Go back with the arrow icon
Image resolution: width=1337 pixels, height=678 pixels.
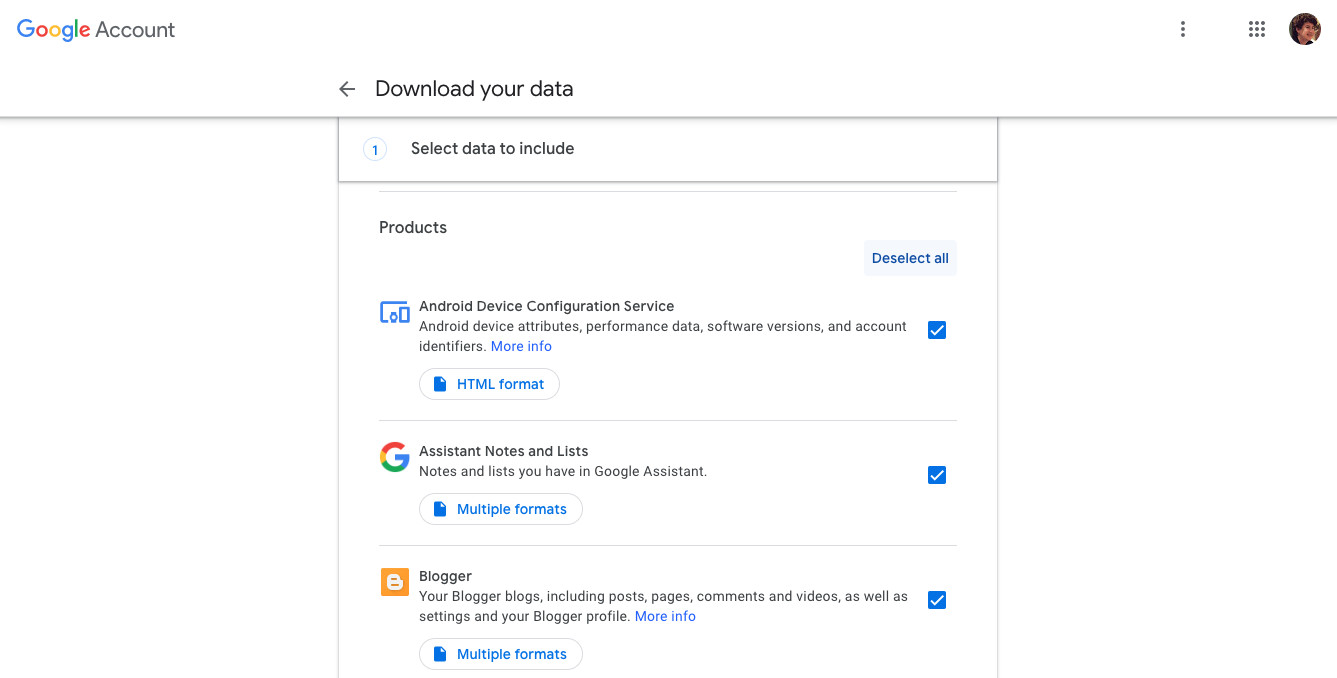tap(347, 89)
